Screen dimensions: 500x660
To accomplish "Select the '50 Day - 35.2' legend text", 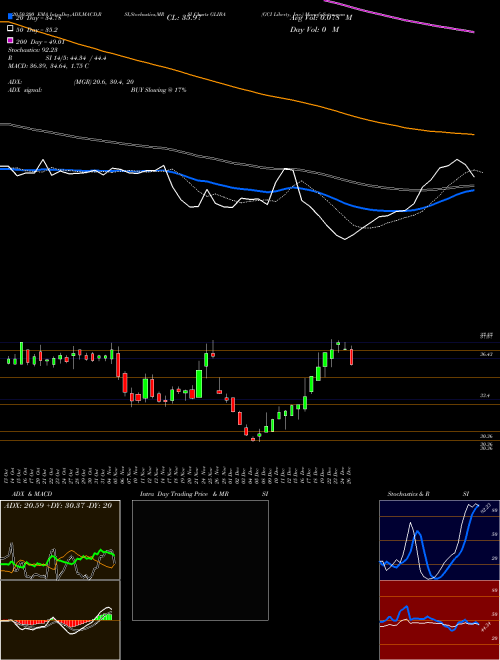I will [x=37, y=29].
